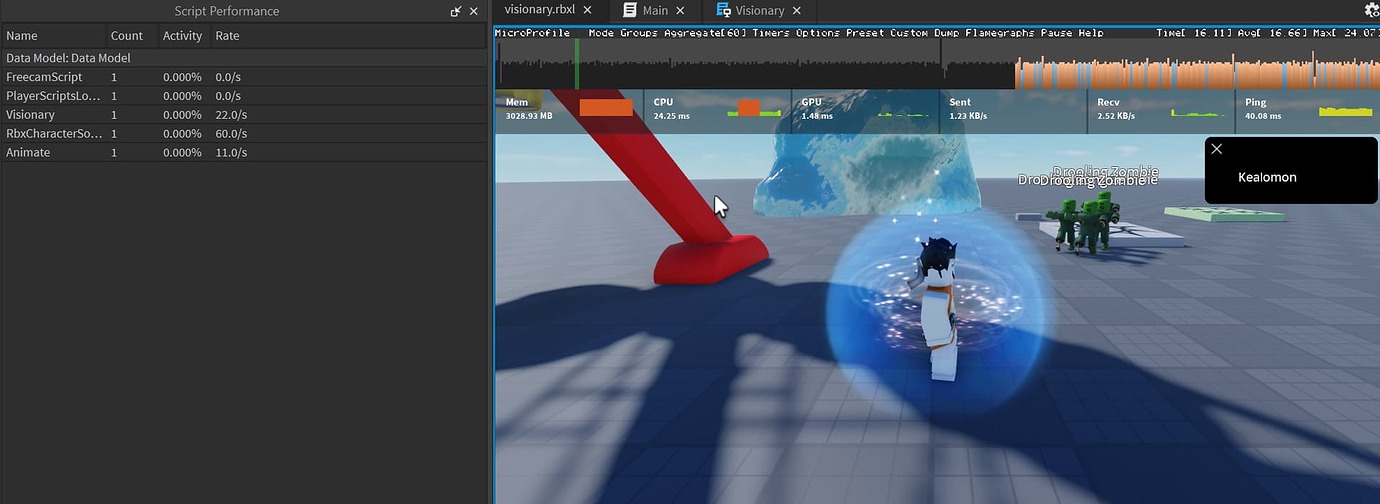Close the visionary.rbxl tab
The height and width of the screenshot is (504, 1380).
tap(588, 10)
